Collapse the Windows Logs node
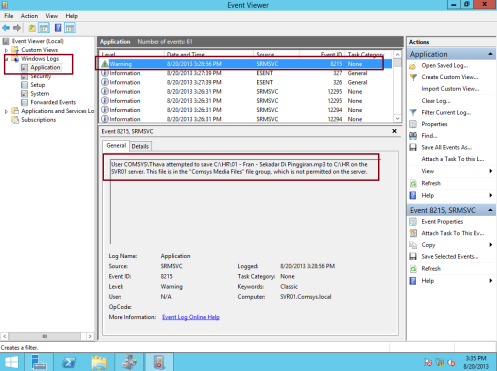The width and height of the screenshot is (497, 371). [6, 59]
